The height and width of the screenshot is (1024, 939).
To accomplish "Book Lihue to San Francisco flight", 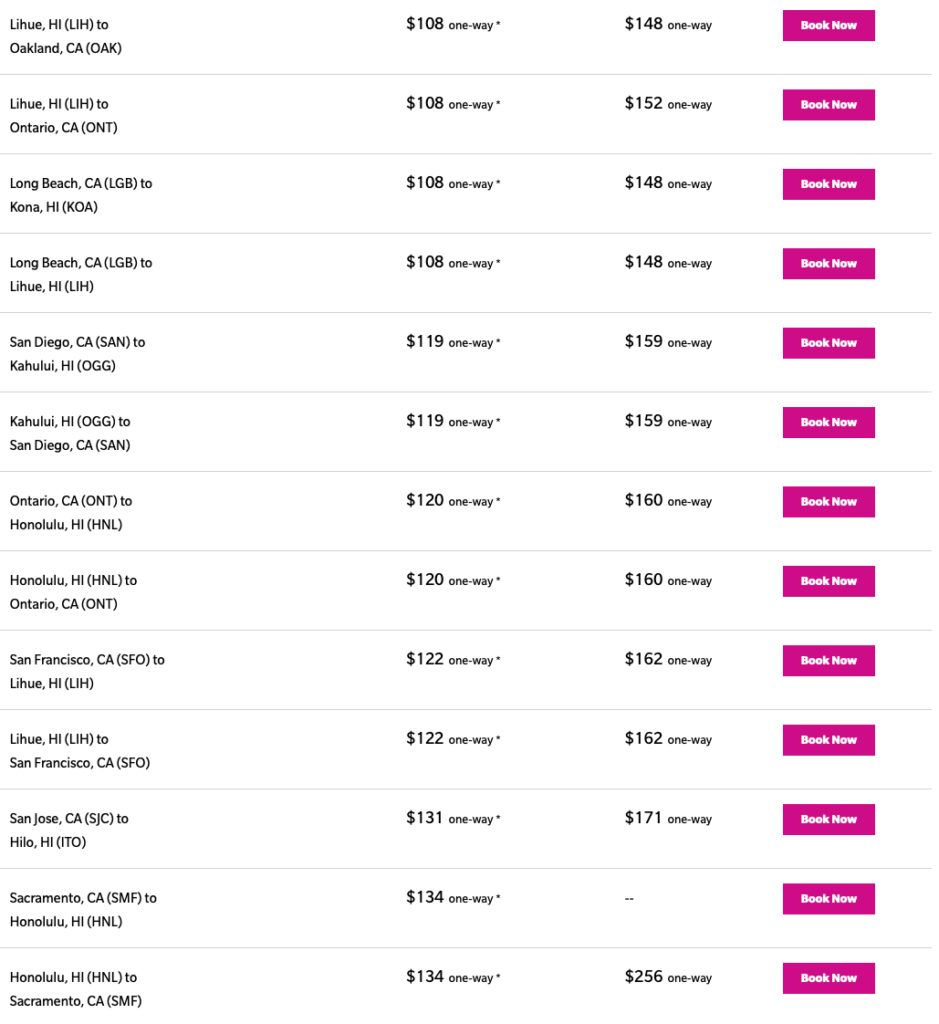I will [x=828, y=740].
